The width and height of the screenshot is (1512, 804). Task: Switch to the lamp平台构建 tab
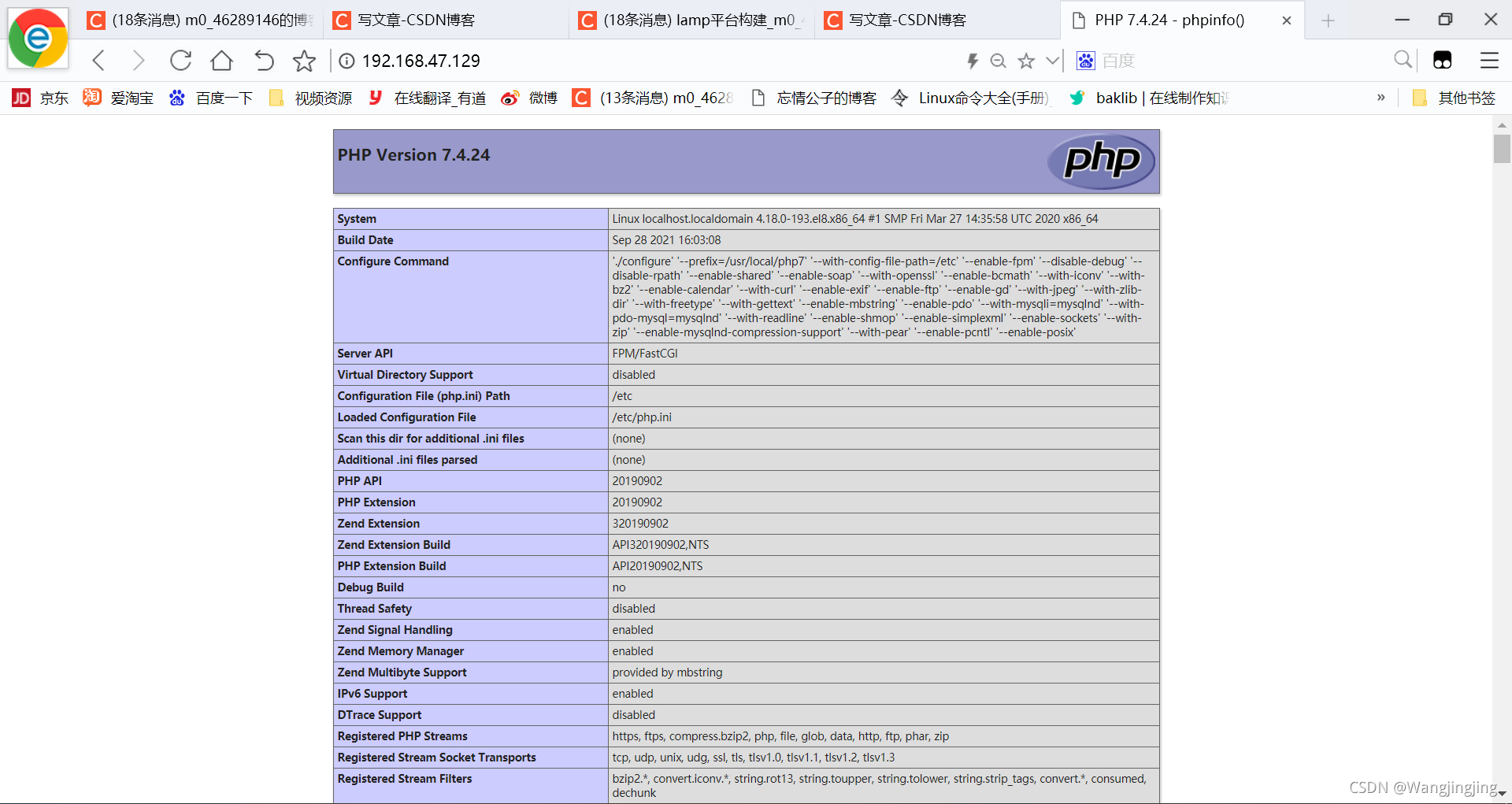point(693,20)
